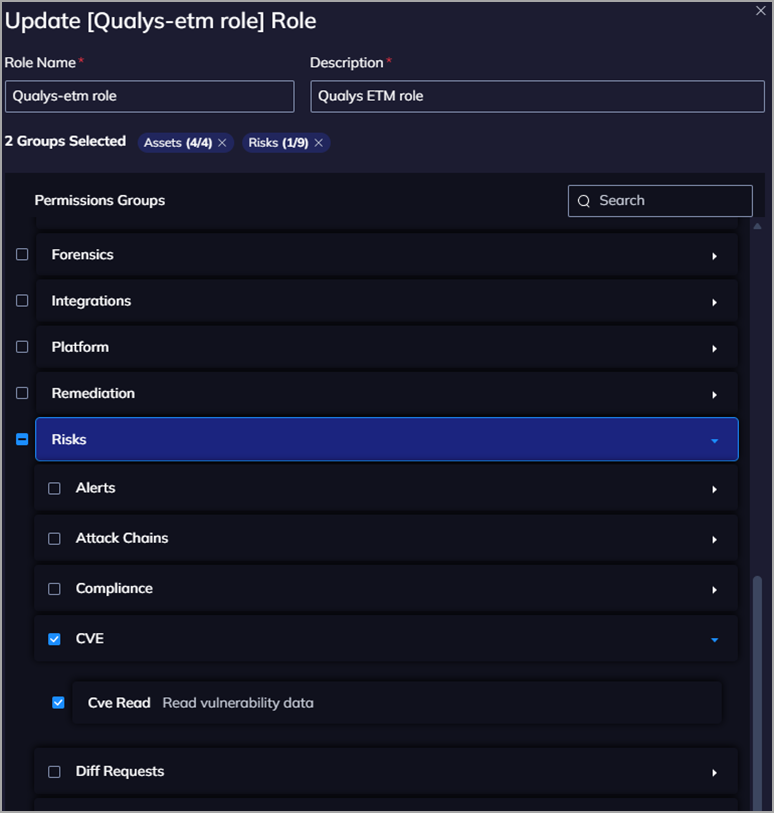Collapse the Risks group arrow
Image resolution: width=774 pixels, height=813 pixels.
pos(714,441)
